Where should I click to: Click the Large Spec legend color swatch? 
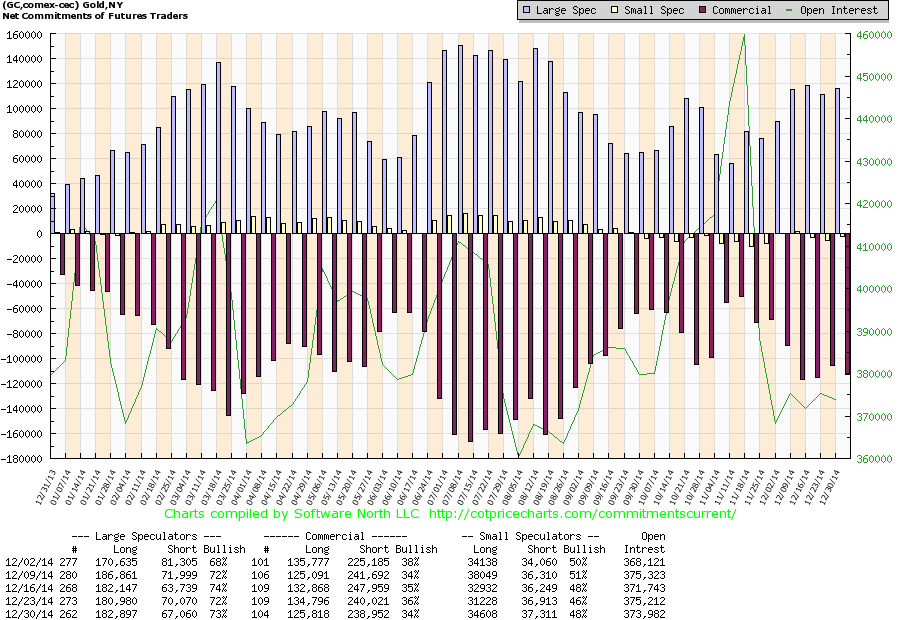point(526,10)
